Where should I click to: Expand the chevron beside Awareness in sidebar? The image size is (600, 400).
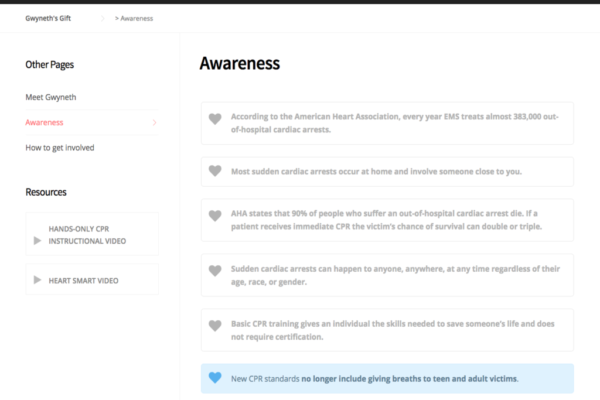[154, 123]
